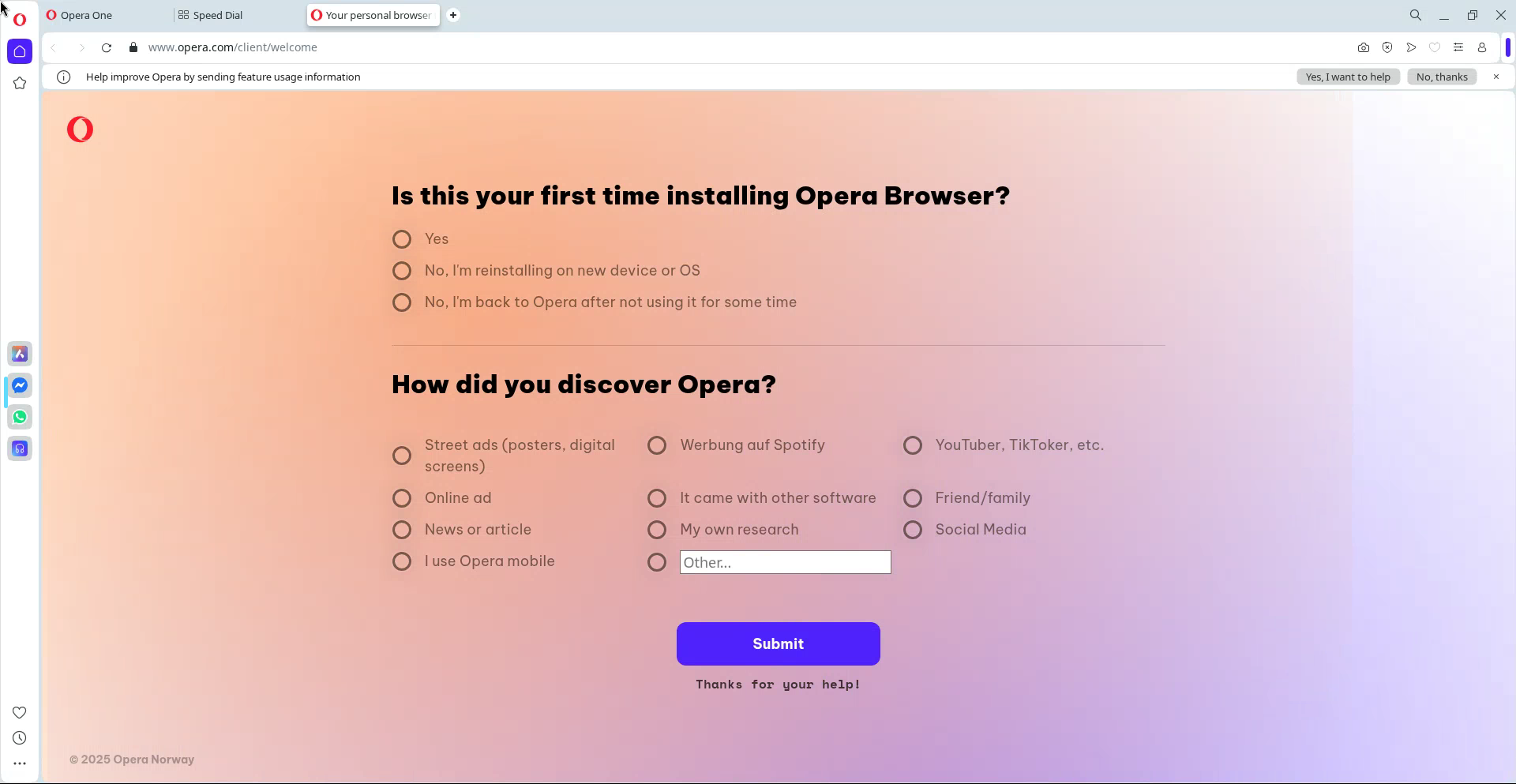Select 'Friend/family' radio option
1516x784 pixels.
point(913,498)
